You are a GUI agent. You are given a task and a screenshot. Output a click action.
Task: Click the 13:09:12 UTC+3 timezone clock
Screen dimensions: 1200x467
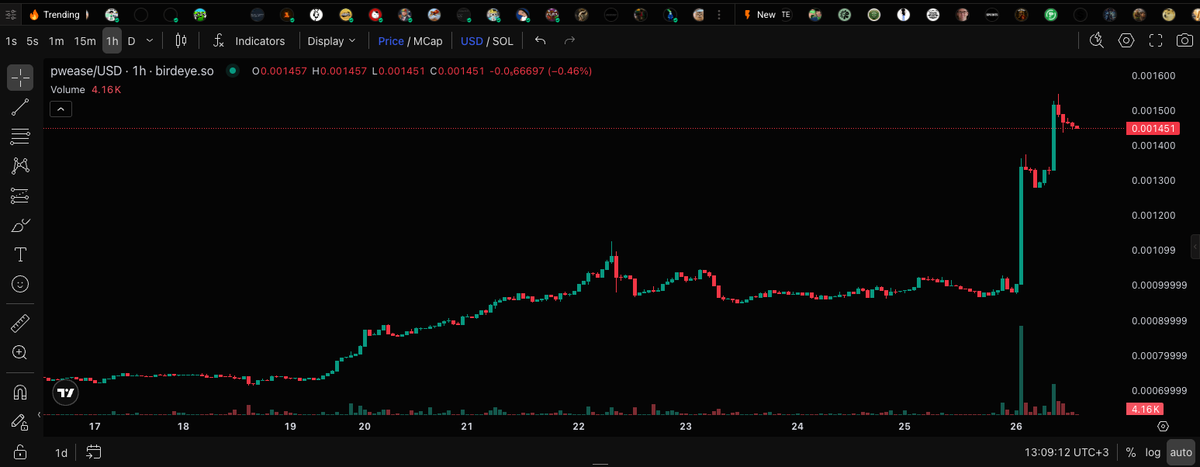pos(1069,453)
